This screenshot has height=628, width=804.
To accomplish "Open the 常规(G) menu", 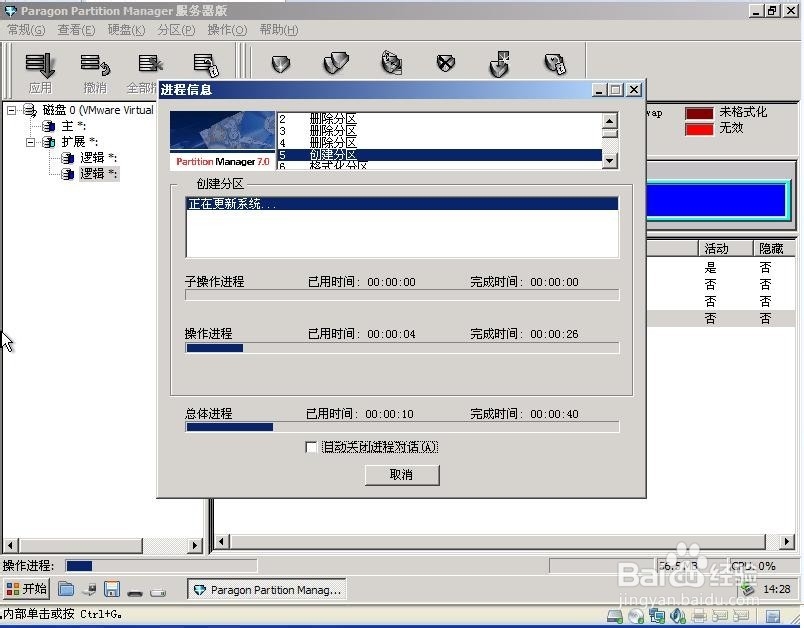I will 26,30.
